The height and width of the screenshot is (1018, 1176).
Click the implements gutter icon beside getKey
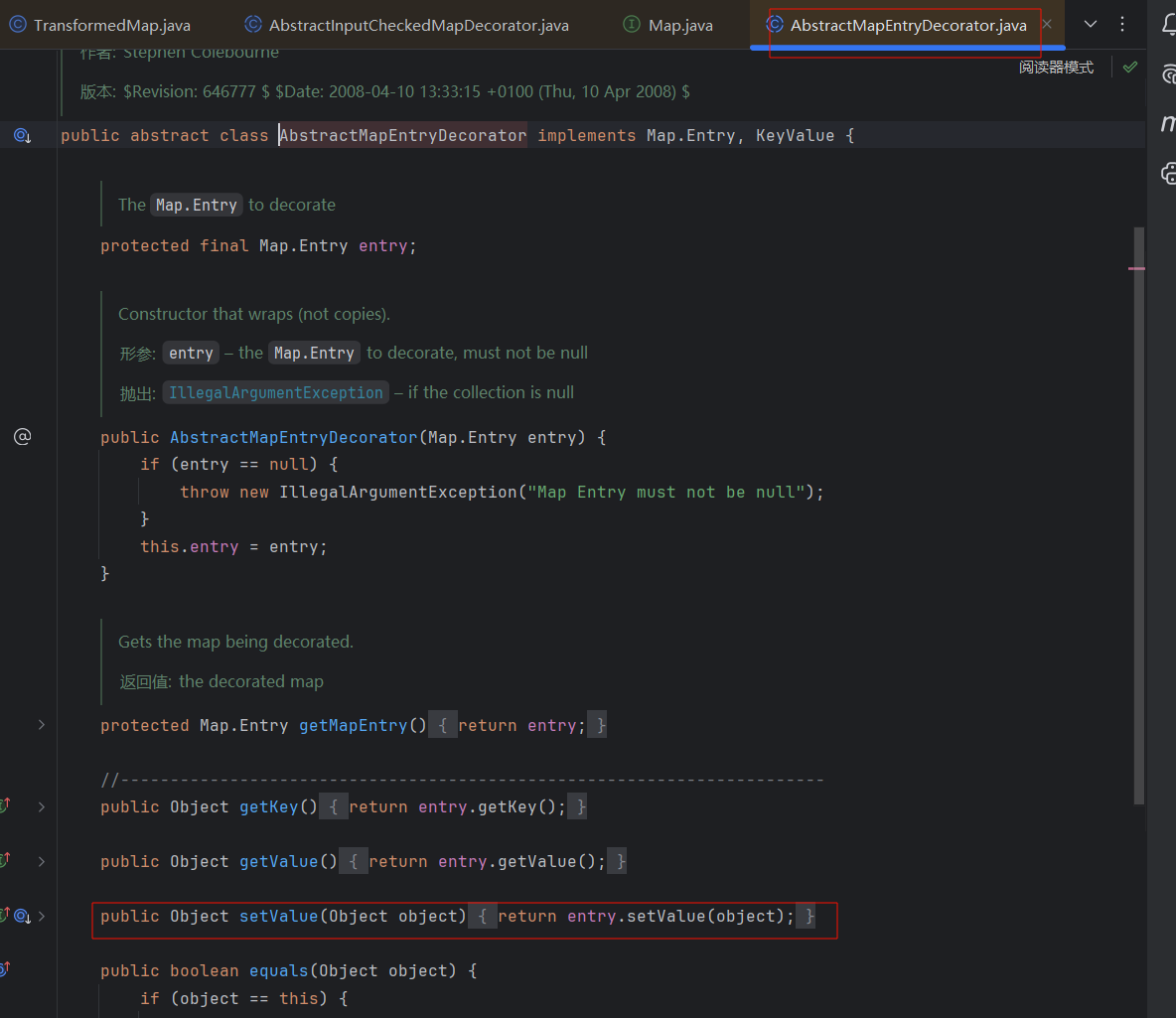[x=5, y=806]
